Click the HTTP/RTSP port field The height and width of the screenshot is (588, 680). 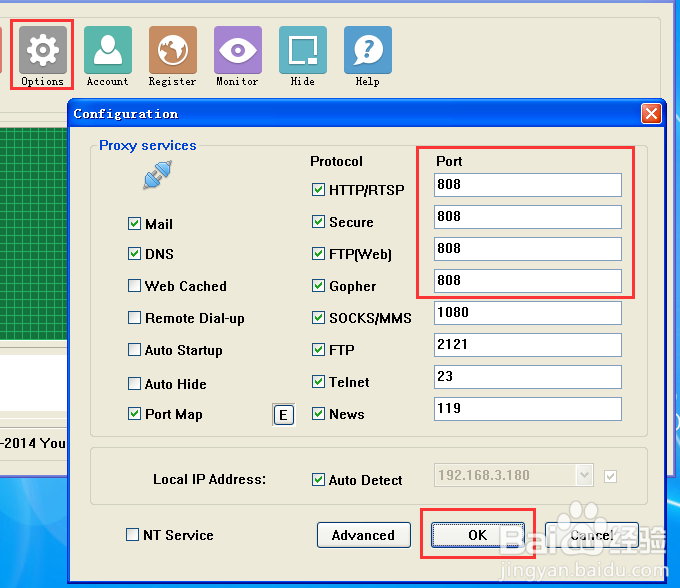pyautogui.click(x=528, y=185)
